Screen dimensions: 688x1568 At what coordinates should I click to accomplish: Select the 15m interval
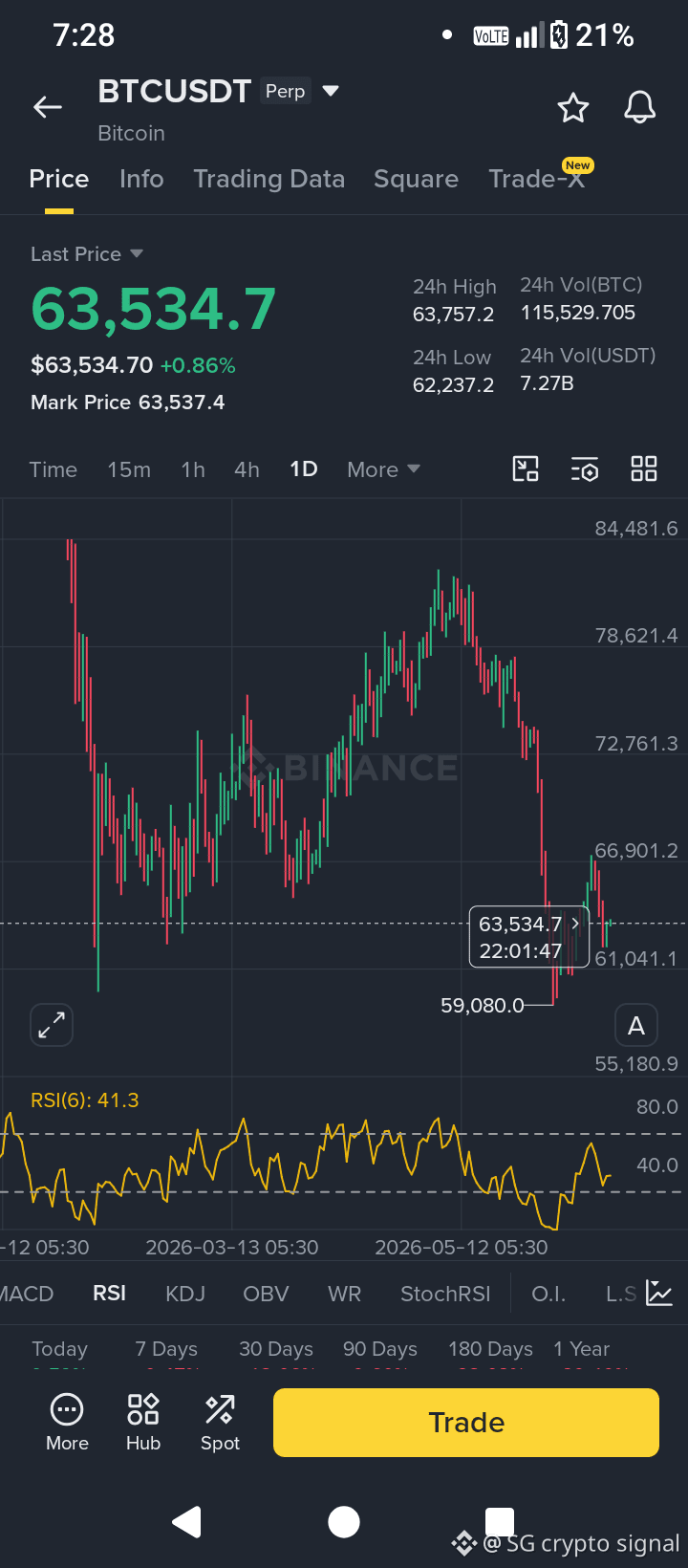pyautogui.click(x=129, y=469)
